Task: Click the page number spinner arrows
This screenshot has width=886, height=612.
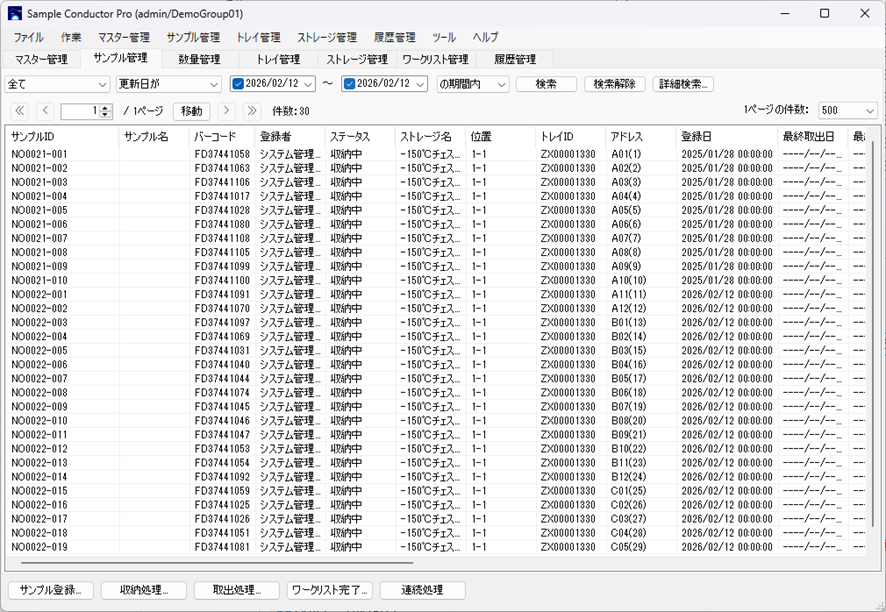Action: 106,111
